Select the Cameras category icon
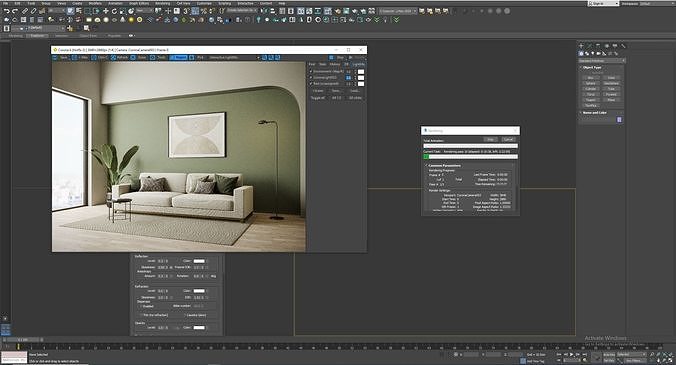 click(598, 53)
